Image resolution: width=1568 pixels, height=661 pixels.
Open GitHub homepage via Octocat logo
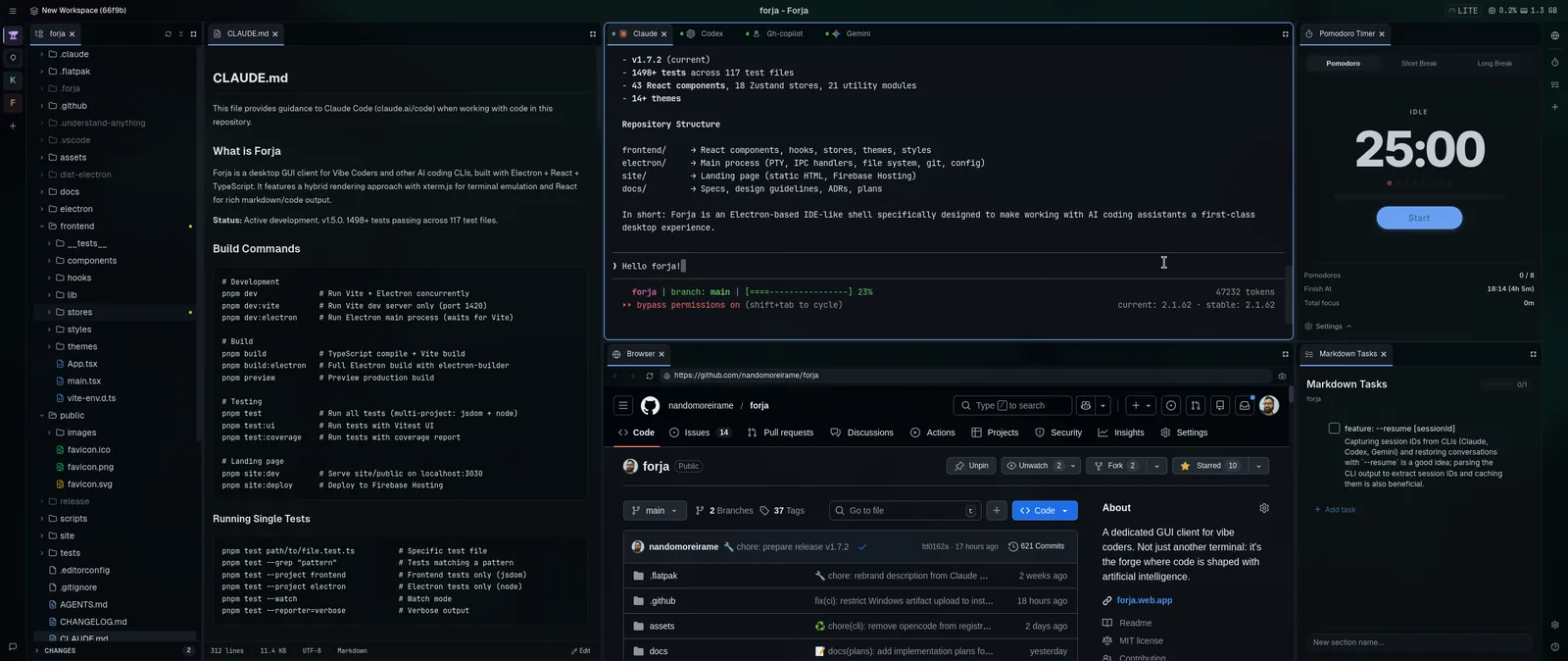(x=650, y=405)
